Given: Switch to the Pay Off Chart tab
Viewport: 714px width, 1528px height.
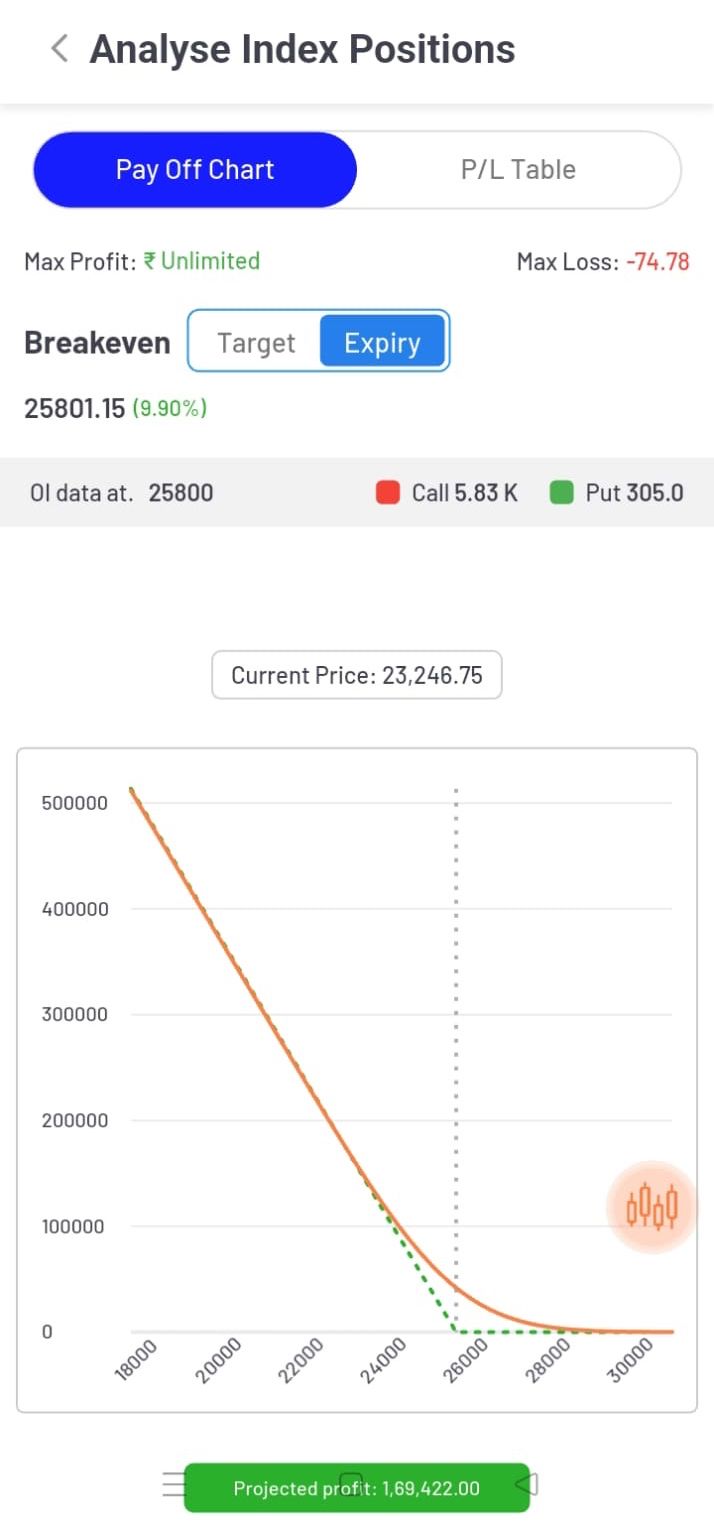Looking at the screenshot, I should 195,170.
